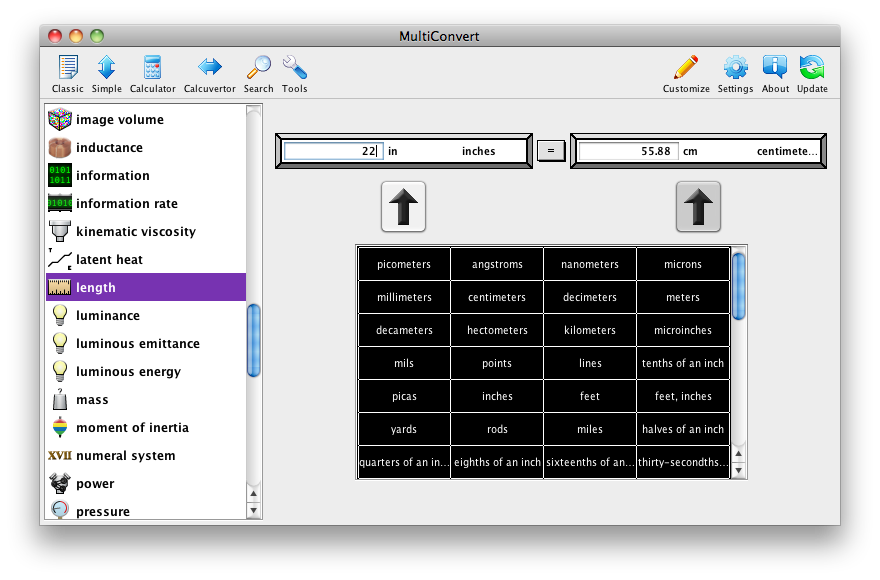
Task: Open the About info icon
Action: (x=775, y=74)
